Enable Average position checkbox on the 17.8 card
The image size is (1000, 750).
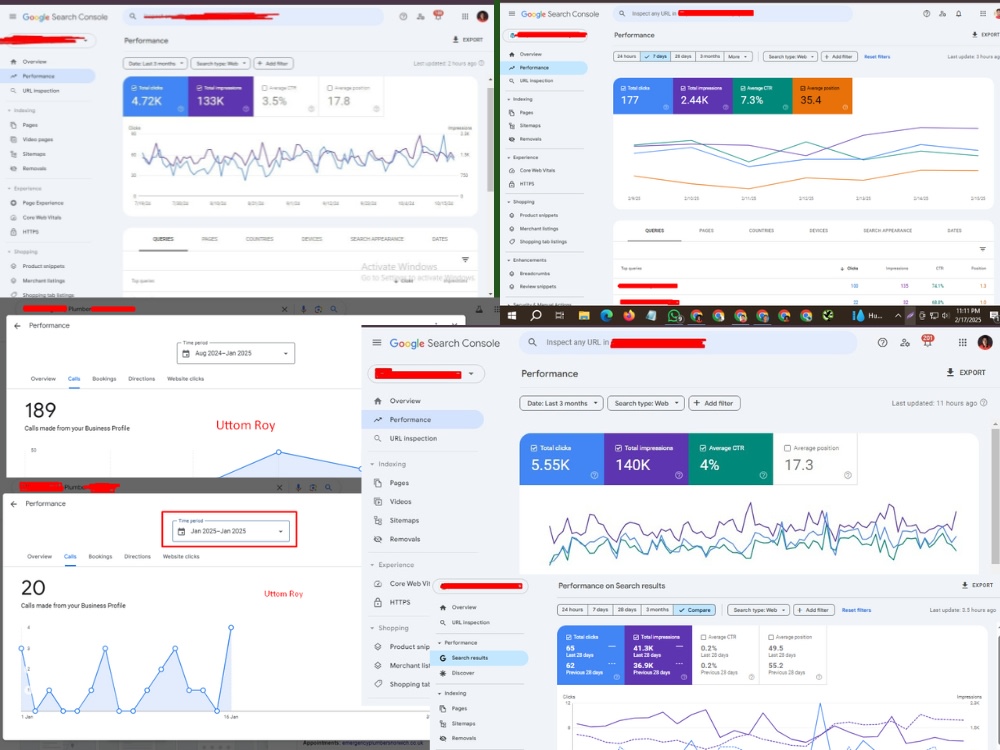(330, 88)
